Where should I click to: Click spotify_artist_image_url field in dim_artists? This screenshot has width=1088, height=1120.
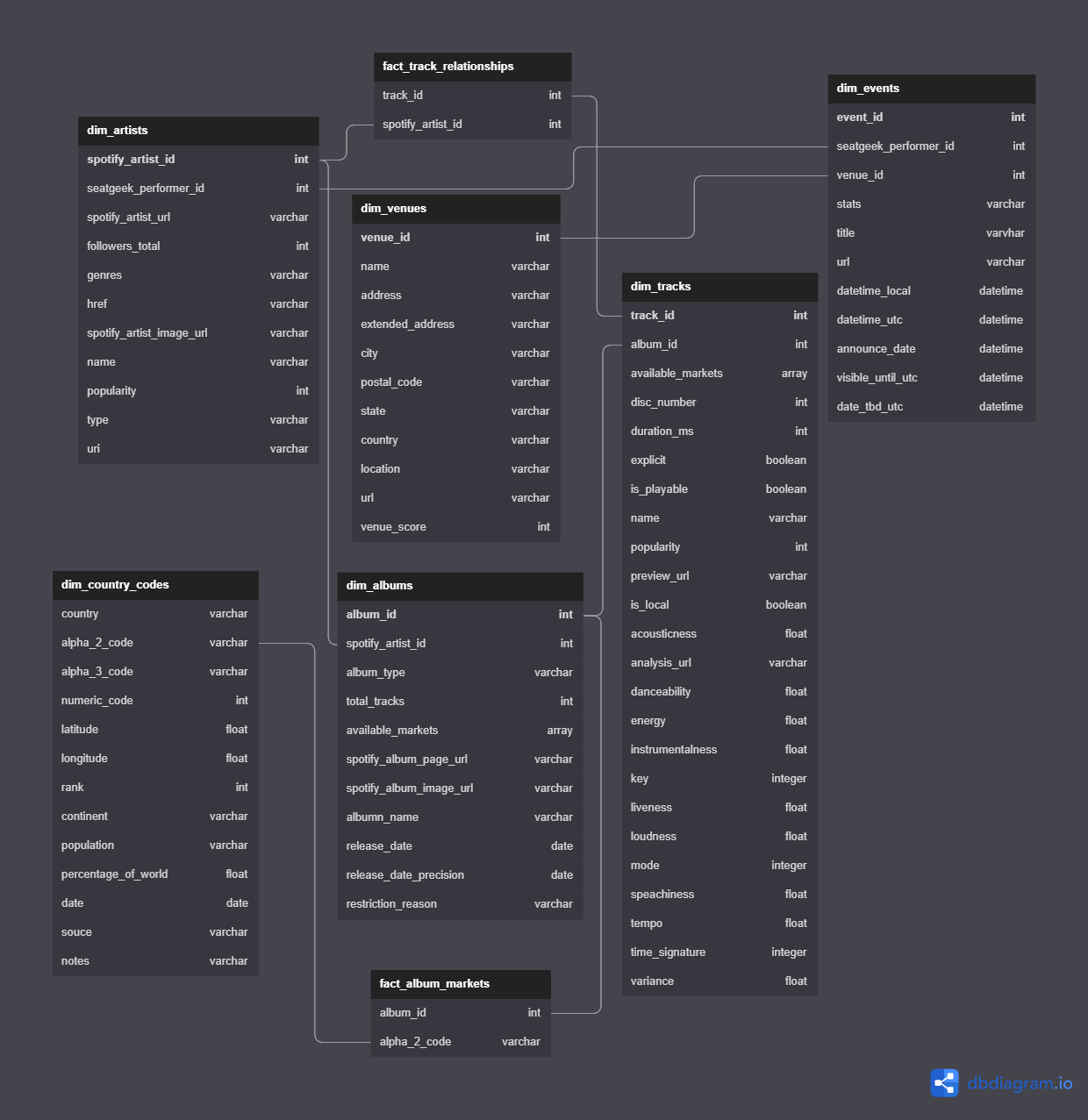pyautogui.click(x=198, y=333)
